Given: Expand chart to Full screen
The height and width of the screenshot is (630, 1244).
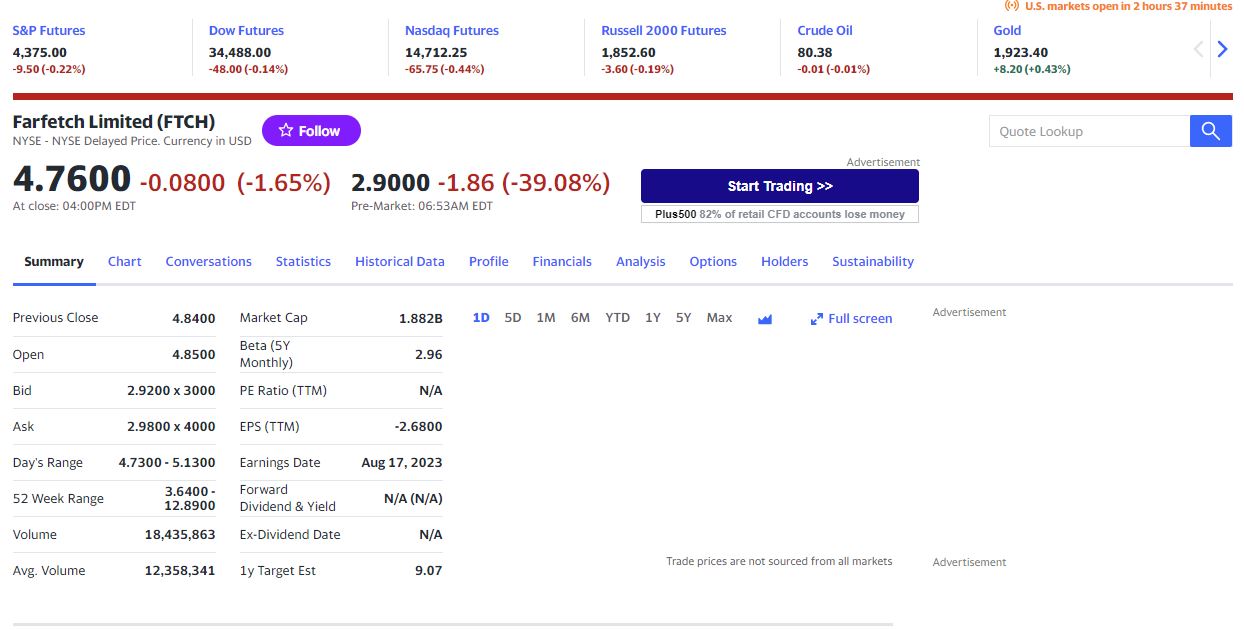Looking at the screenshot, I should coord(851,319).
